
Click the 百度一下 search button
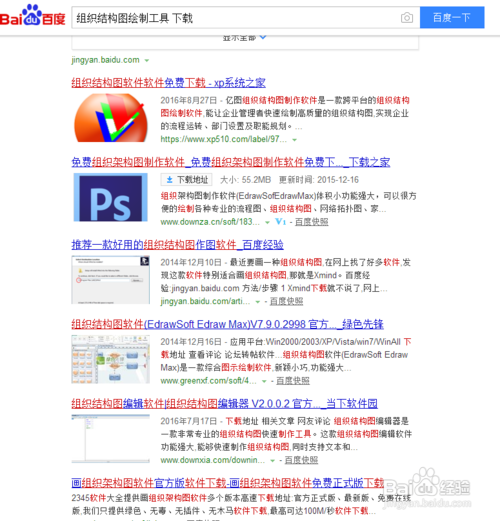point(452,17)
